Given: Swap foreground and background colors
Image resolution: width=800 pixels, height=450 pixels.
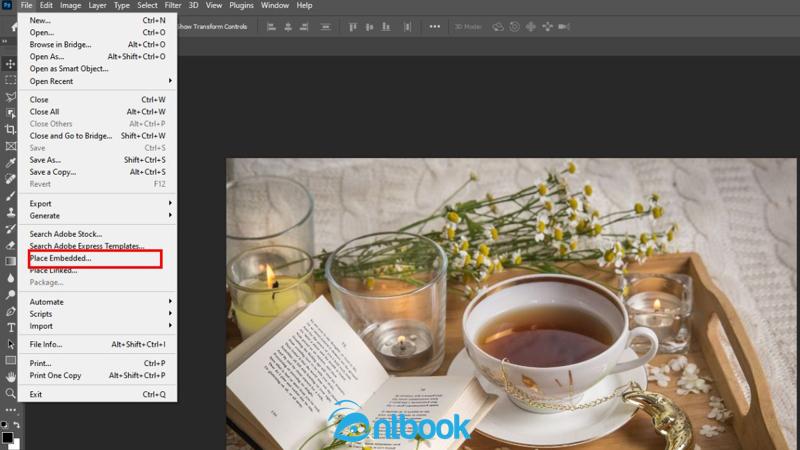Looking at the screenshot, I should pos(17,424).
